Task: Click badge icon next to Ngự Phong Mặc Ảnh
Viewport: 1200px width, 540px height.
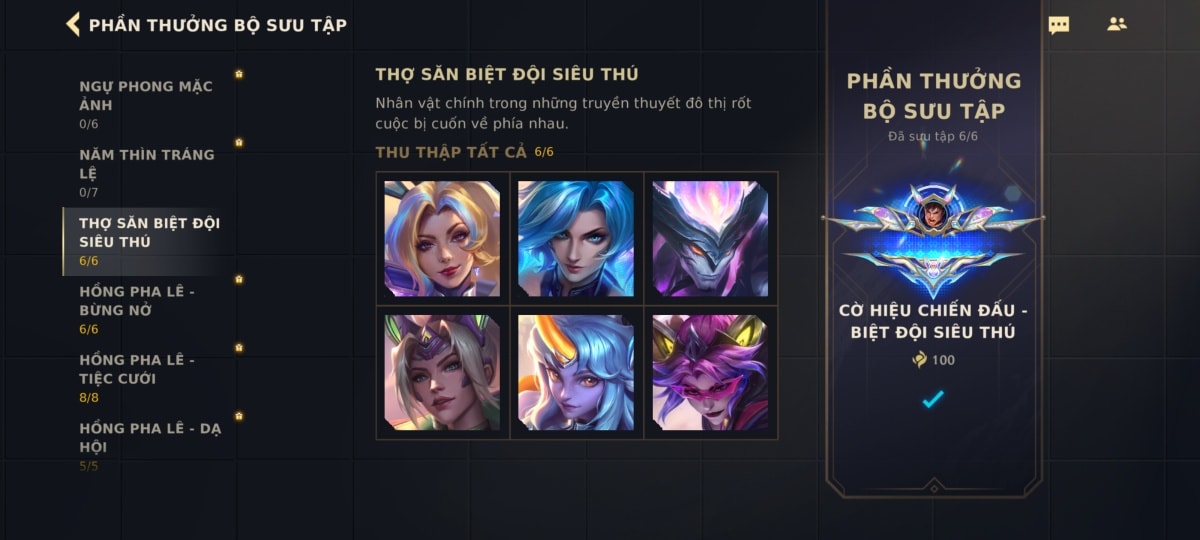Action: pyautogui.click(x=238, y=74)
